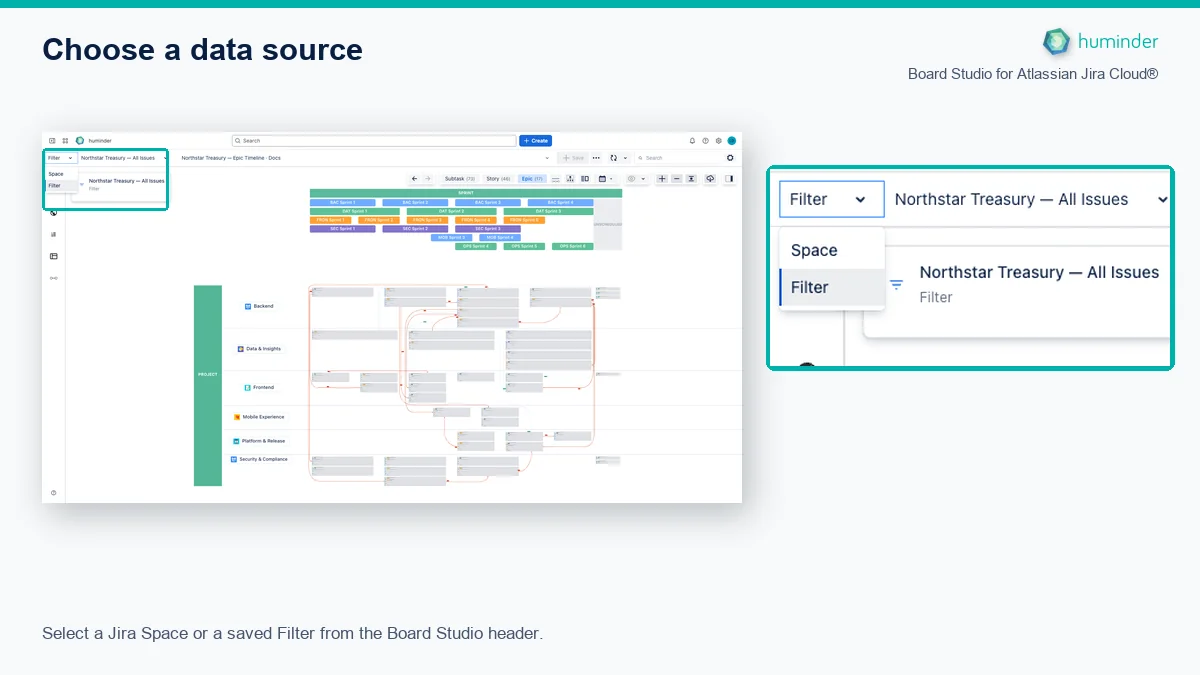Toggle the Epic (17) level

click(x=532, y=179)
